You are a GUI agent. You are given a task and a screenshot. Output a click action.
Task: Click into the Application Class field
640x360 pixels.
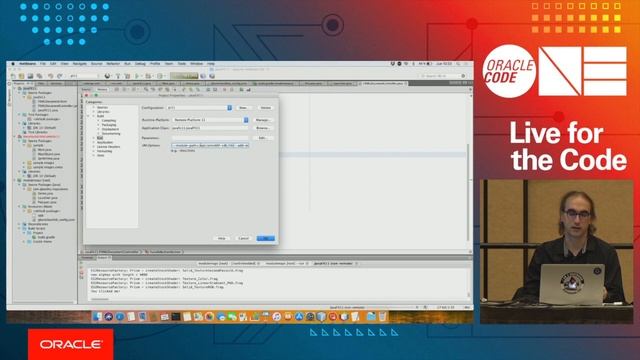pyautogui.click(x=210, y=128)
